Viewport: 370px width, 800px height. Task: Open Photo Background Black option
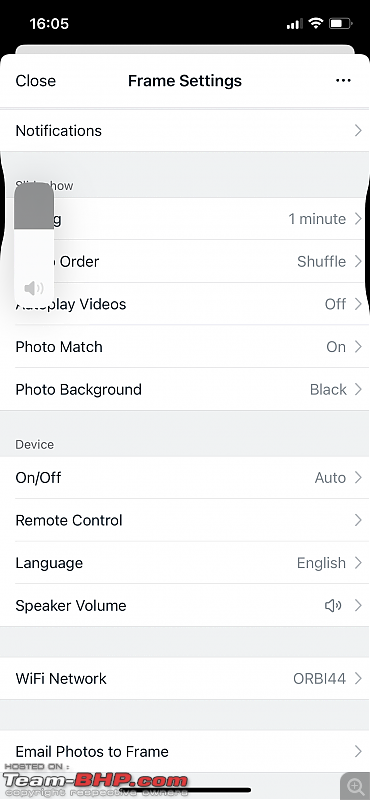[x=185, y=390]
